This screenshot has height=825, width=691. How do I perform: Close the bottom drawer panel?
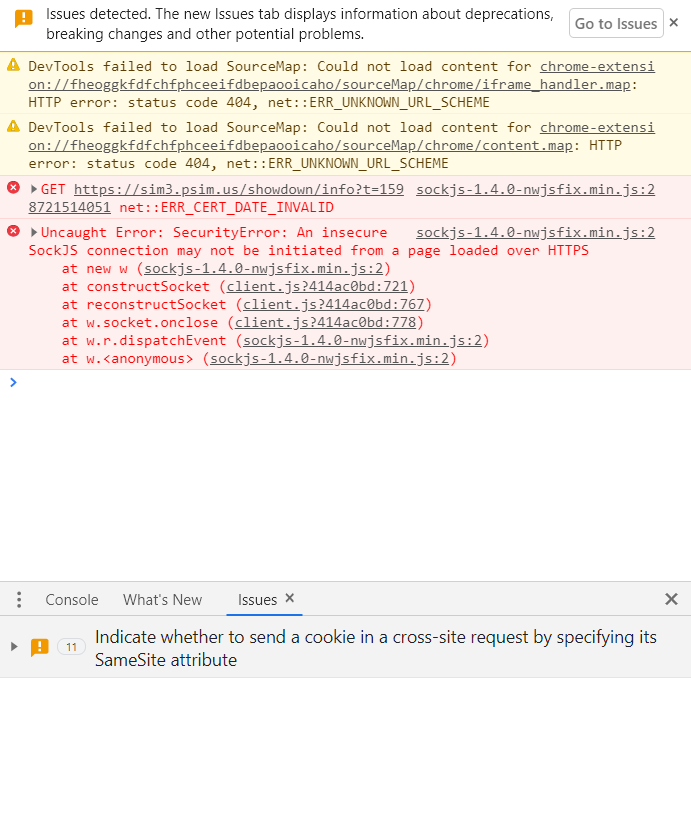671,599
